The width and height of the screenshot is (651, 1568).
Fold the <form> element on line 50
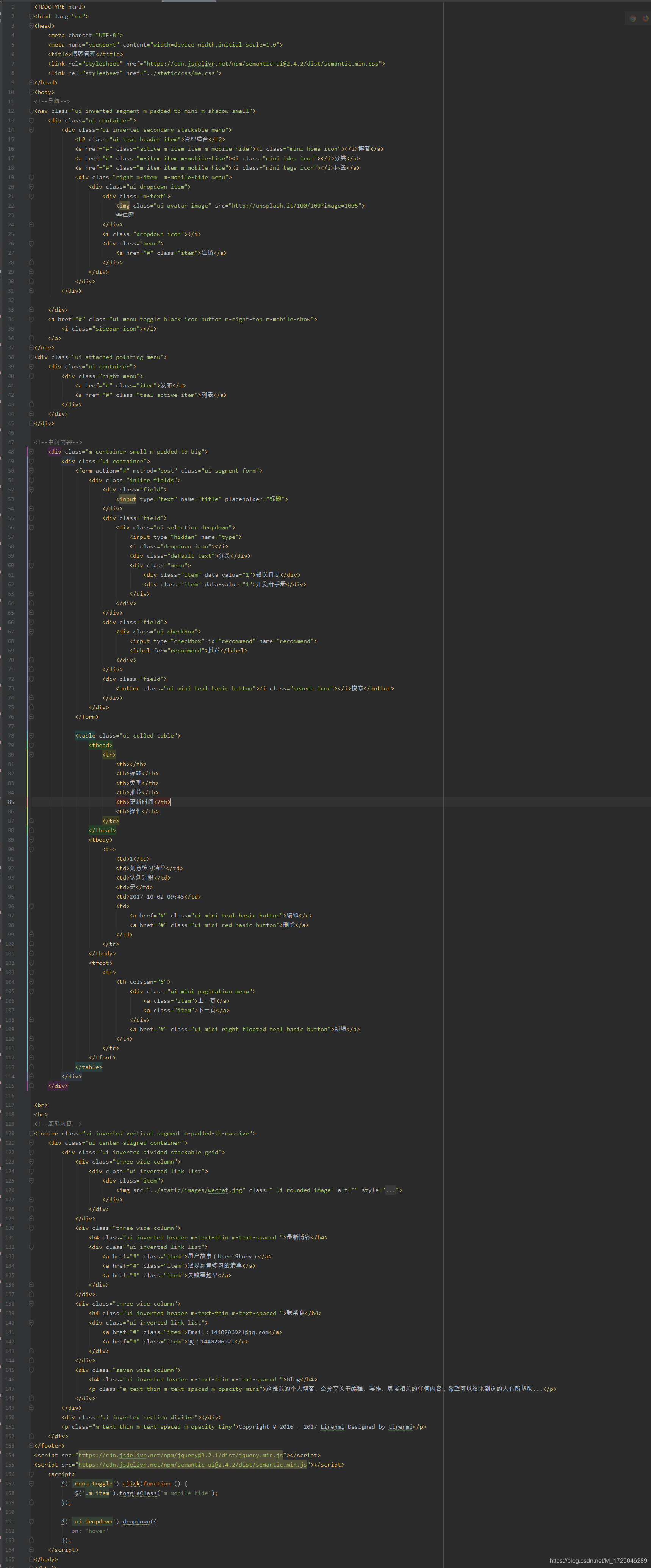point(31,471)
